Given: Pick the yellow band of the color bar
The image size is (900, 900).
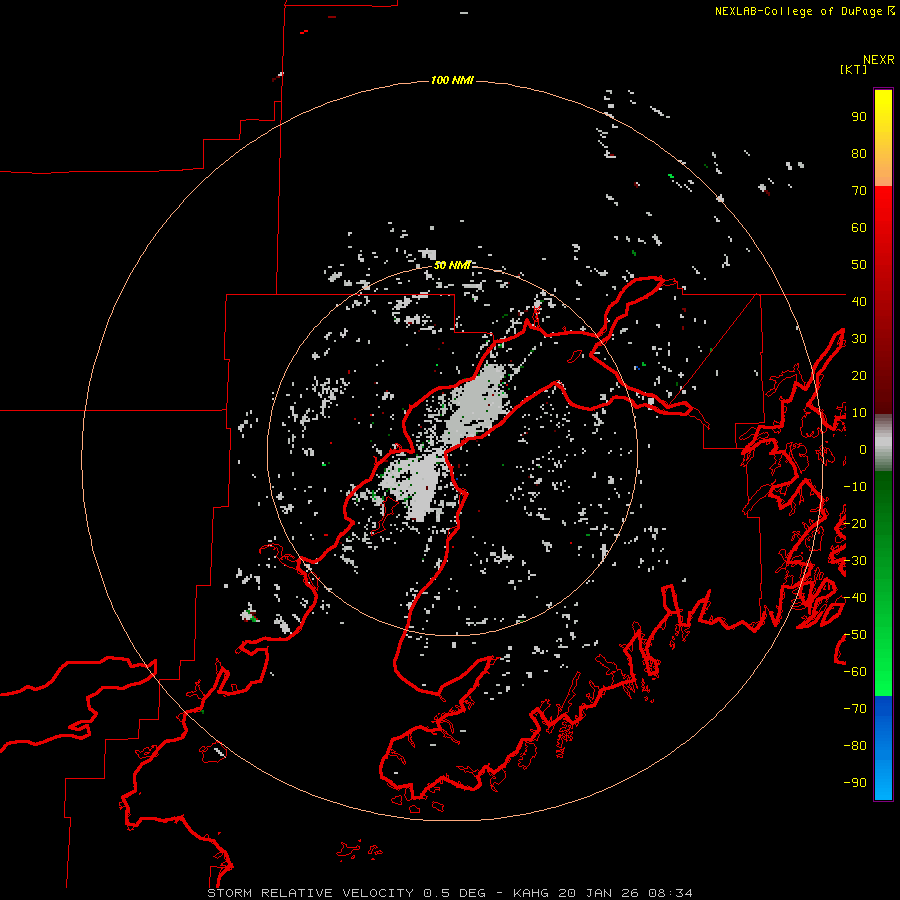Looking at the screenshot, I should pyautogui.click(x=883, y=115).
